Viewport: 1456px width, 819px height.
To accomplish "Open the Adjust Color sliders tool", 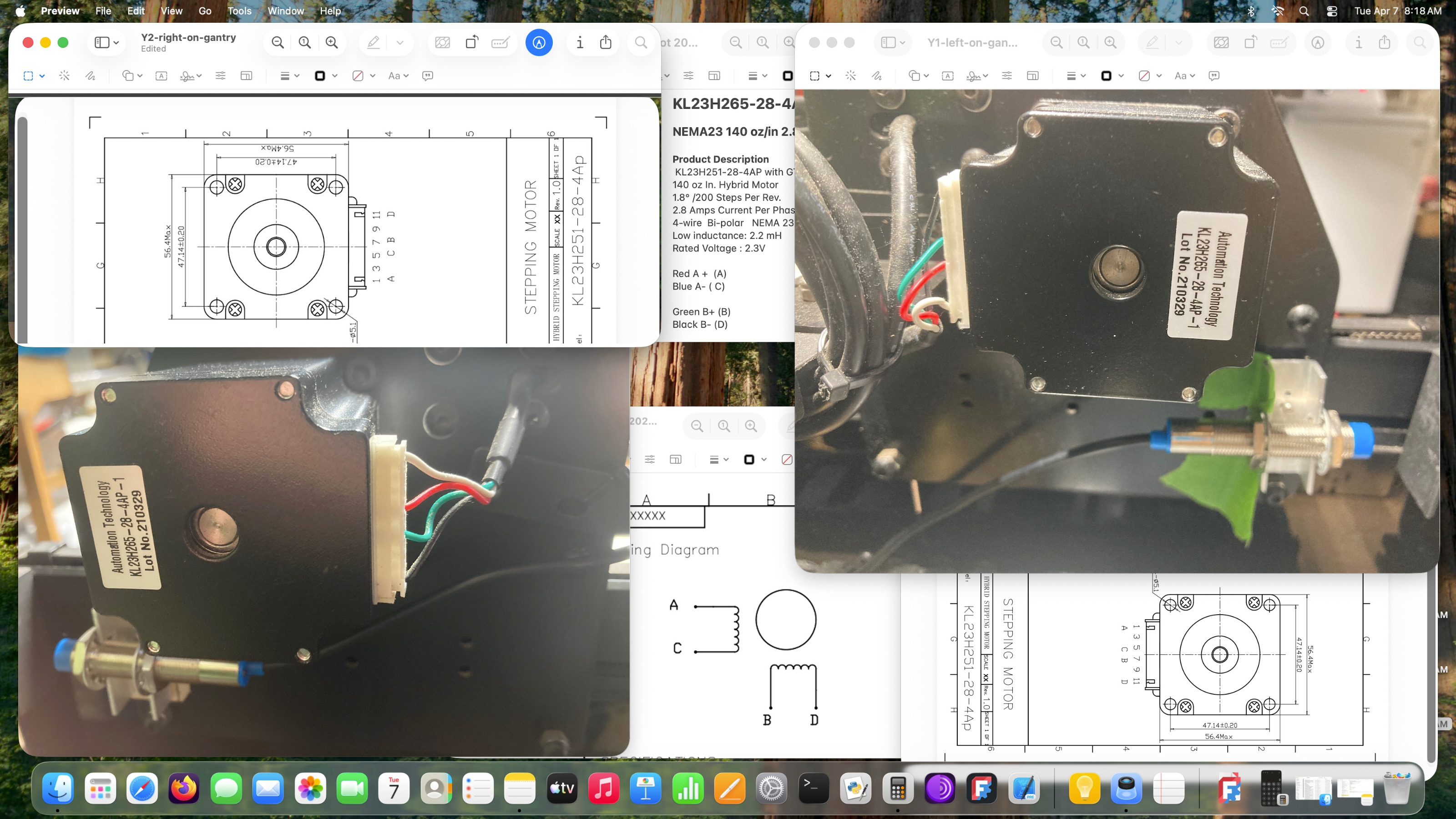I will [x=220, y=76].
